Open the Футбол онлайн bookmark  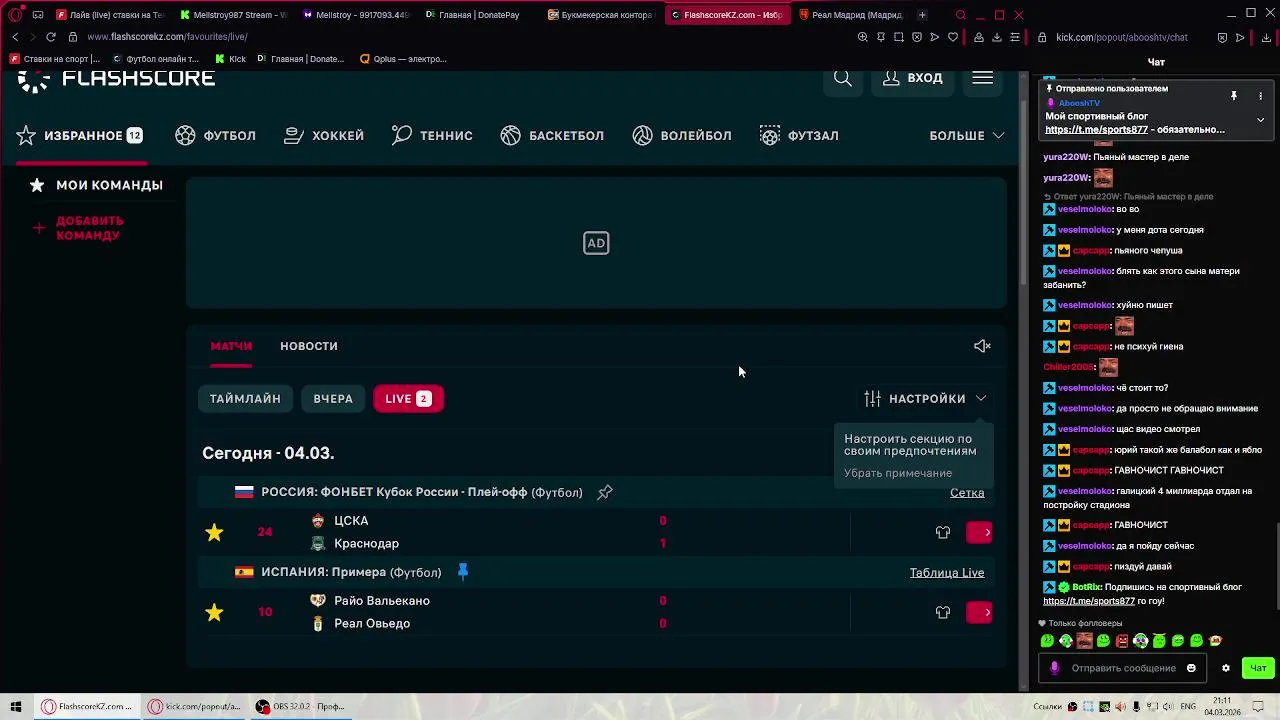[154, 59]
